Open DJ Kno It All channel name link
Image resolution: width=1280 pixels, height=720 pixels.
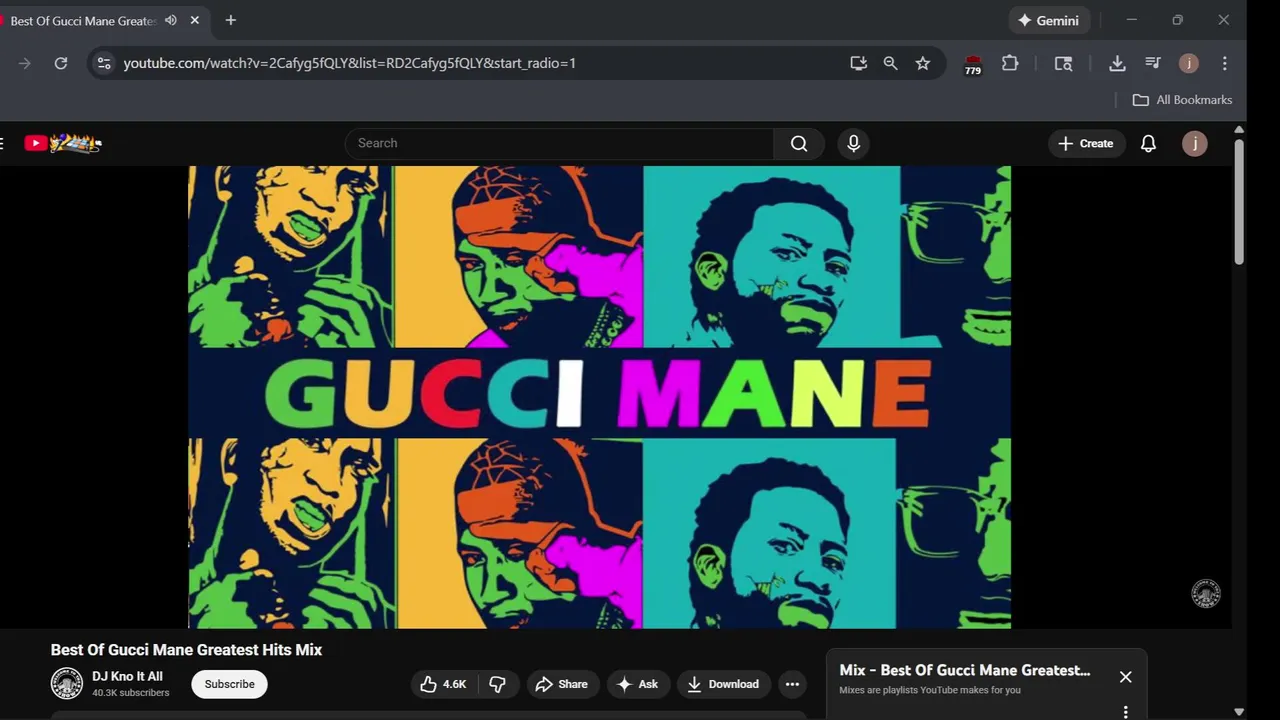(127, 676)
